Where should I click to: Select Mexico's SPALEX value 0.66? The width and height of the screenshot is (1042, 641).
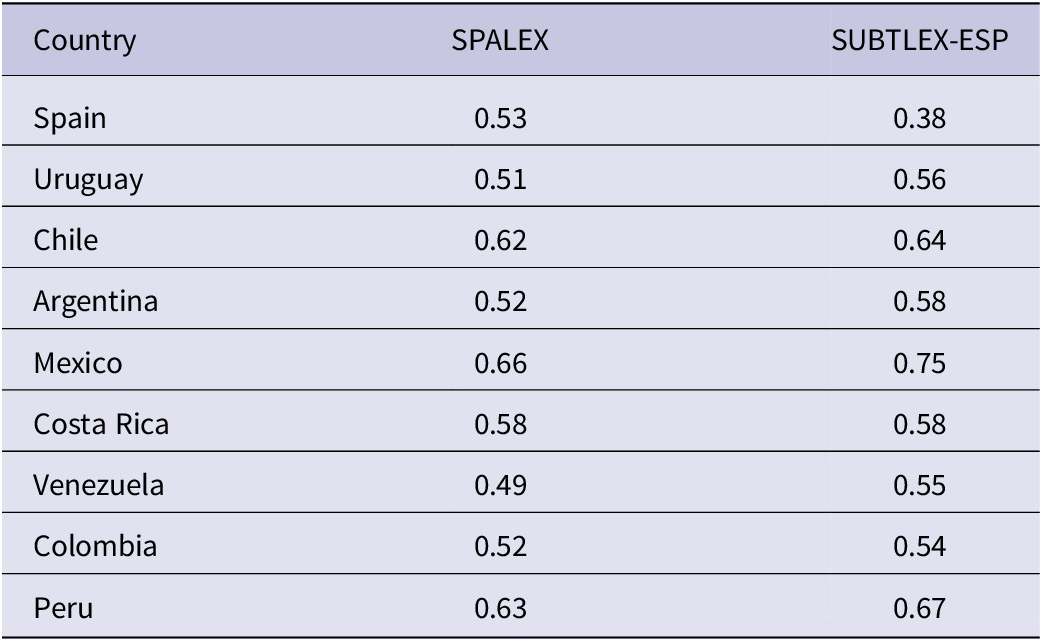[500, 363]
